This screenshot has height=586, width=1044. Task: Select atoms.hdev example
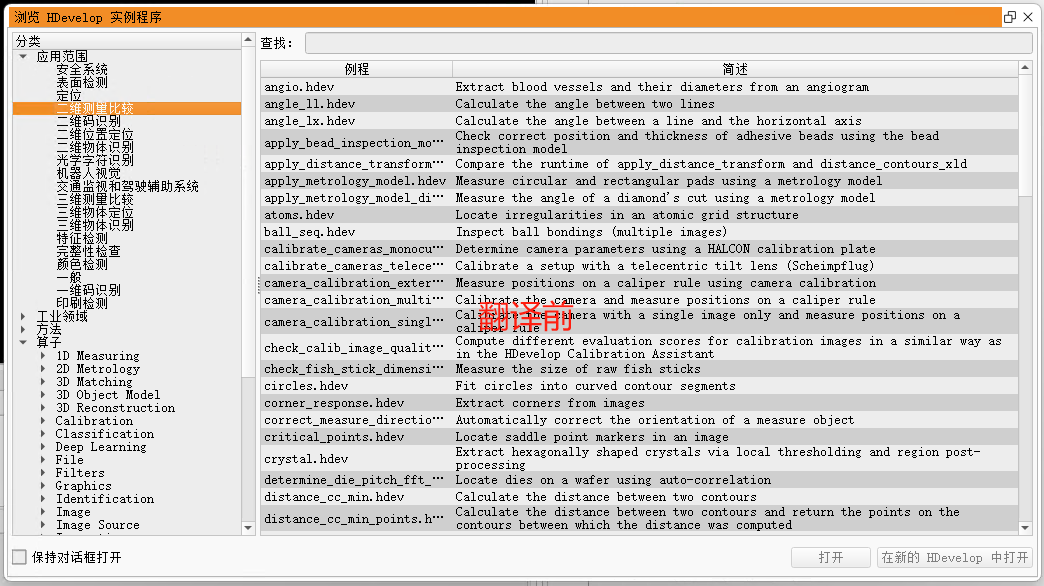tap(639, 215)
